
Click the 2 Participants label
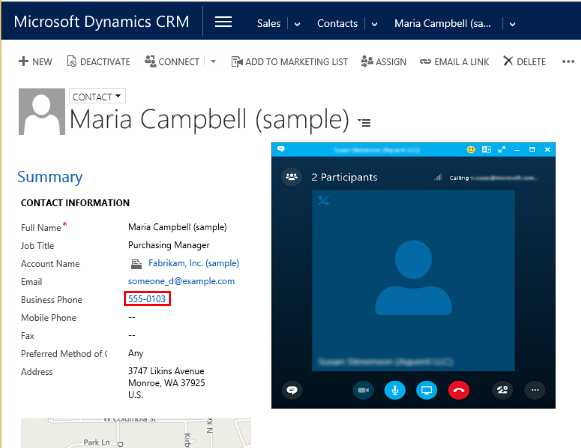(344, 177)
